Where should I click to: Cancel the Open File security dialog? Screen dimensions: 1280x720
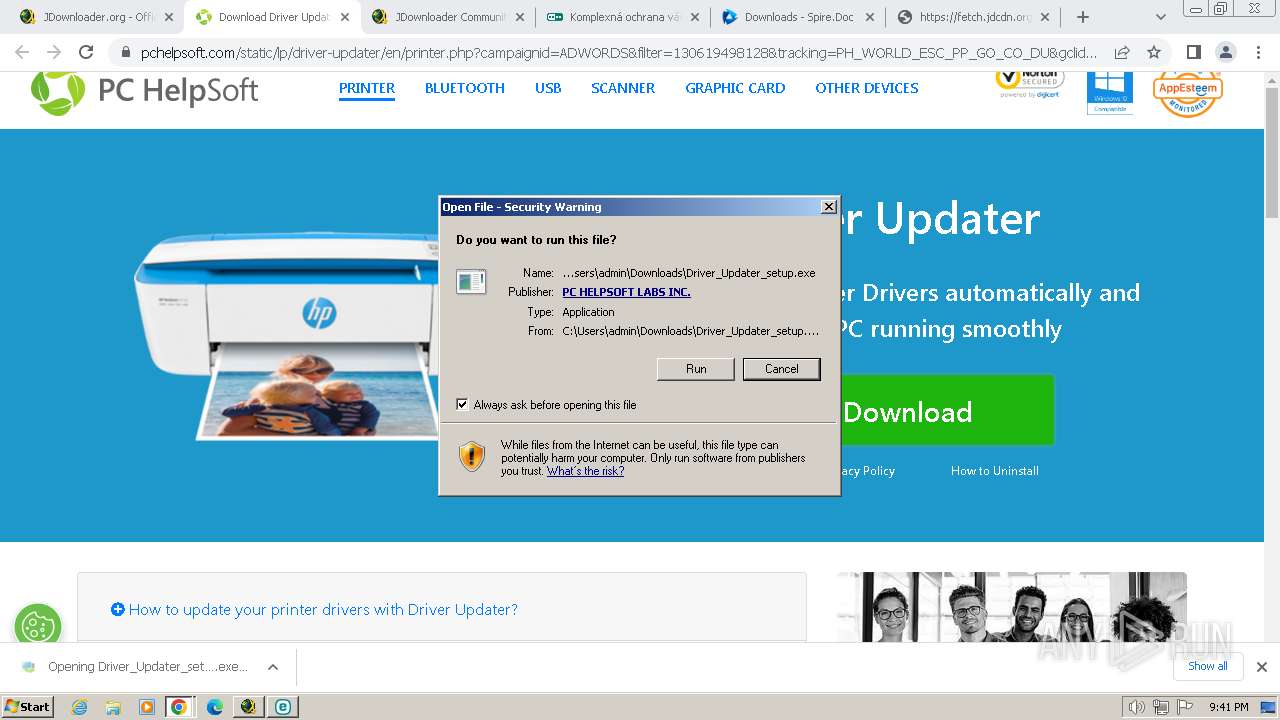781,369
